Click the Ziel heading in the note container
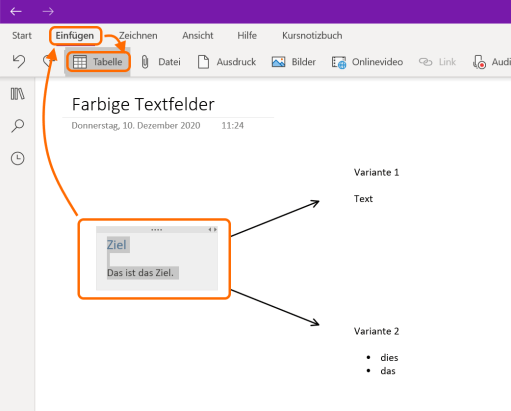This screenshot has width=511, height=411. 117,245
